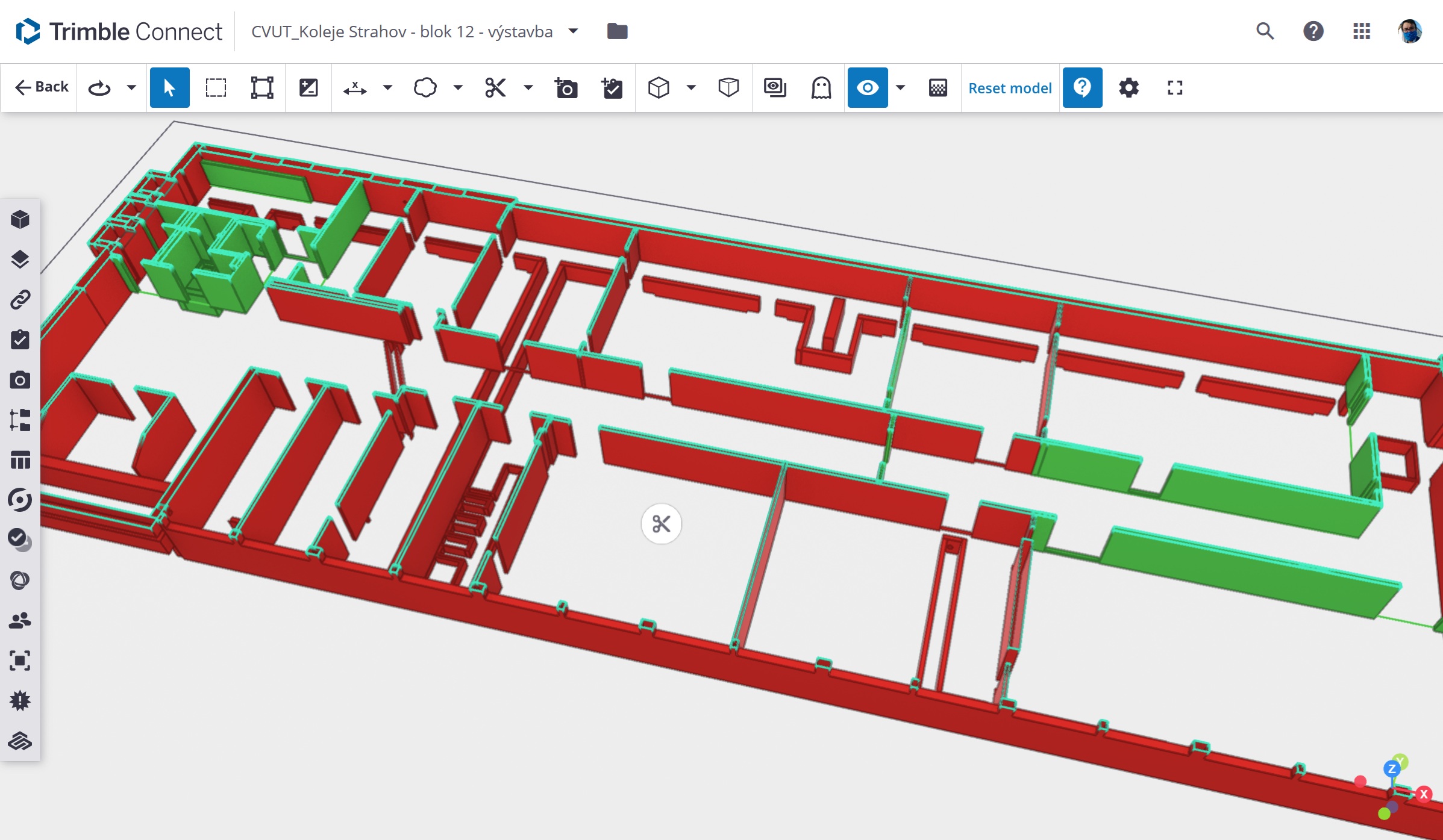Open the Layers panel in sidebar
Screen dimensions: 1443x840
(20, 260)
